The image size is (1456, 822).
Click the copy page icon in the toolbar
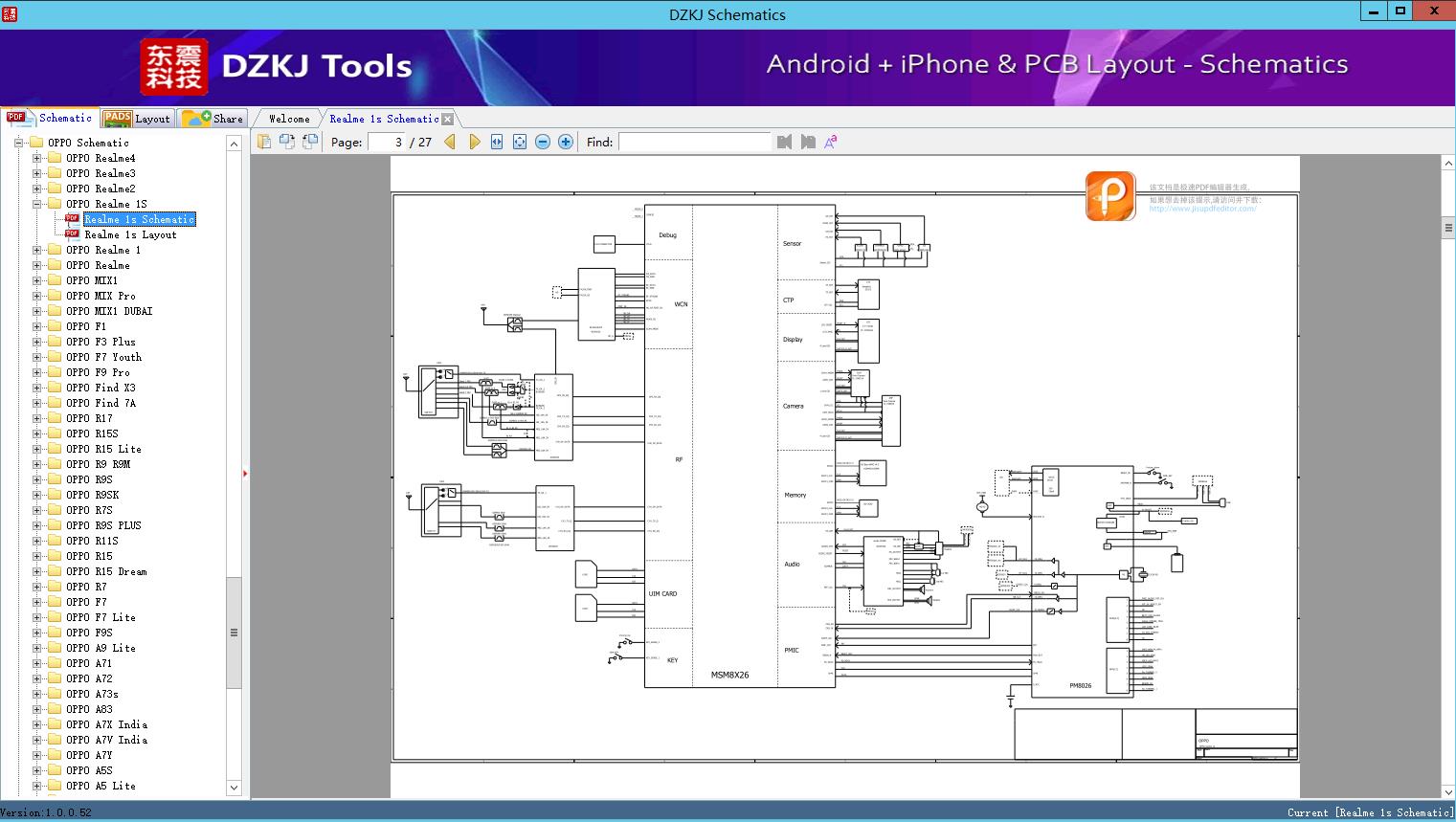(264, 142)
